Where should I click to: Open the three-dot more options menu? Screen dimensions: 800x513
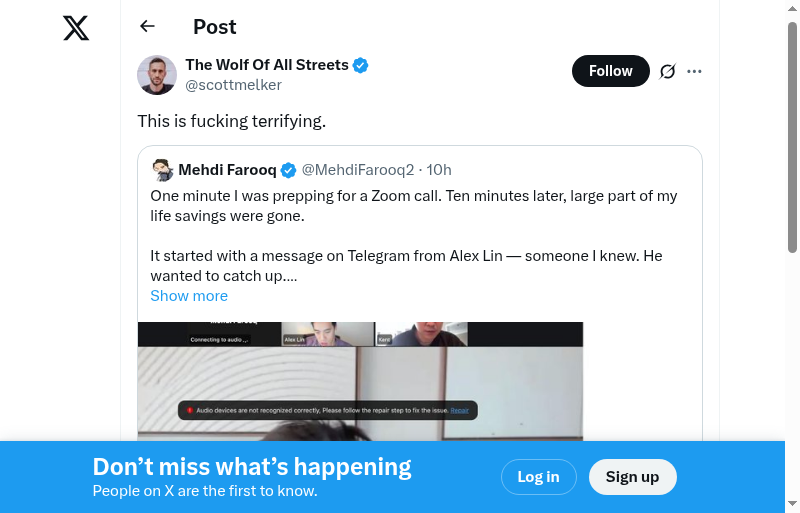(695, 71)
